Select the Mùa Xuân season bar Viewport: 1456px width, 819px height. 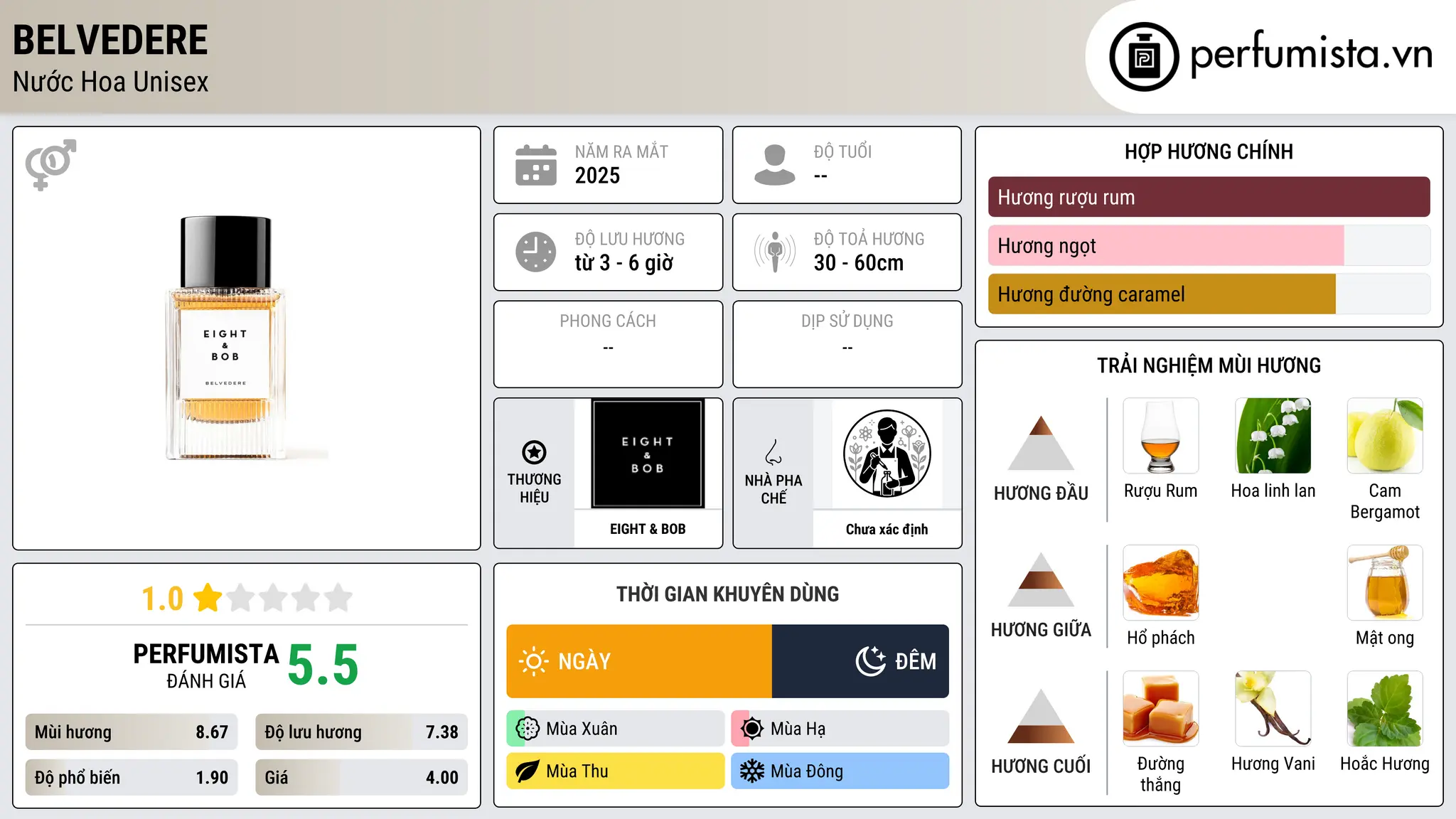pyautogui.click(x=616, y=729)
